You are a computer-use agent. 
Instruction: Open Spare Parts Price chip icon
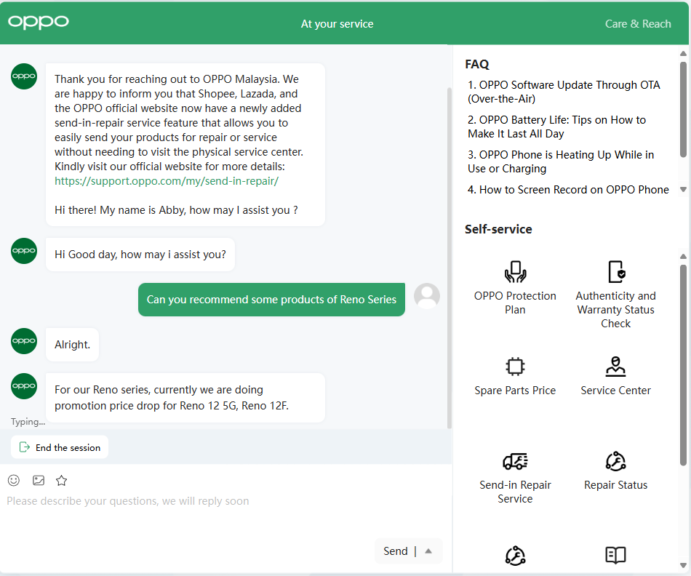(515, 366)
